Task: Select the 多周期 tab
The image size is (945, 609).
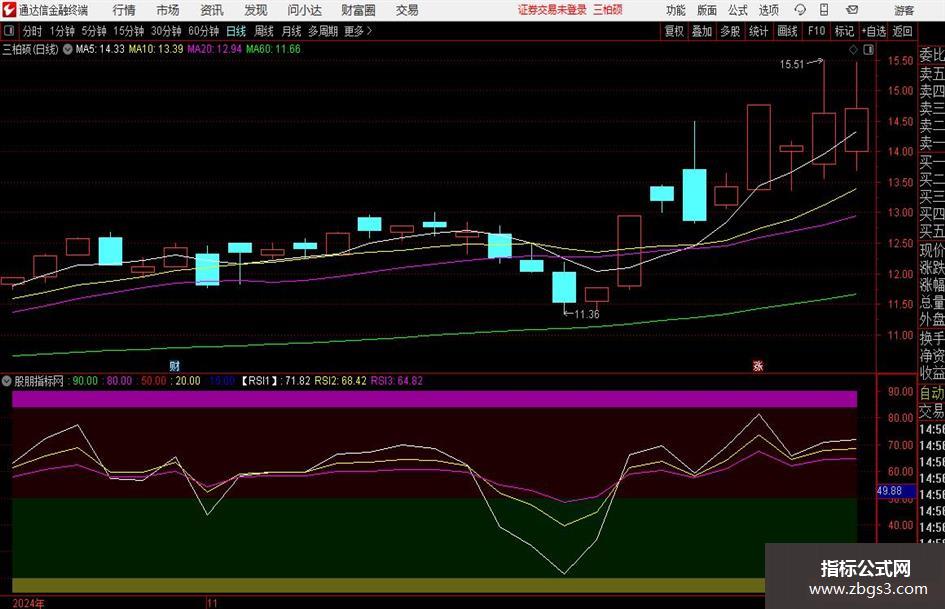Action: pos(323,31)
